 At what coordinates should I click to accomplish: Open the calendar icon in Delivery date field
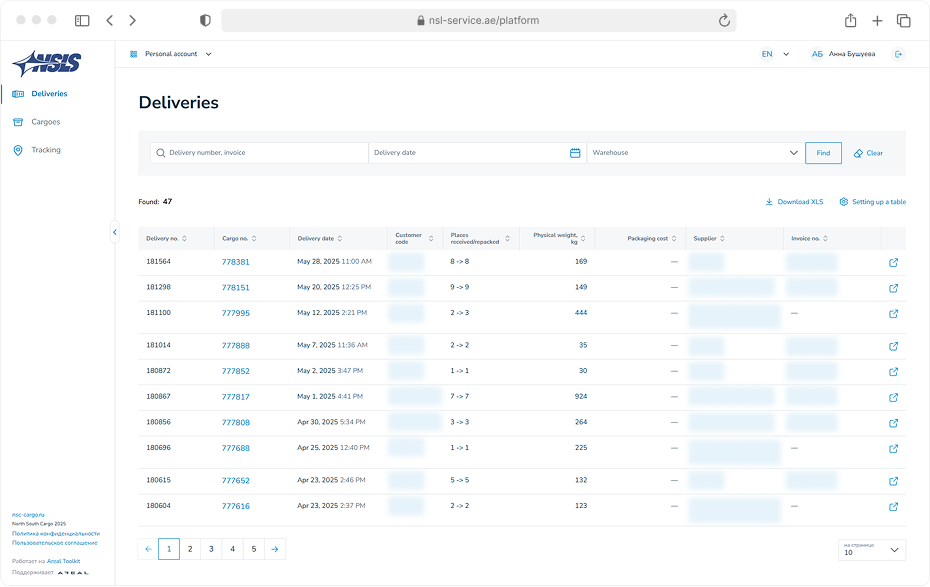tap(575, 153)
